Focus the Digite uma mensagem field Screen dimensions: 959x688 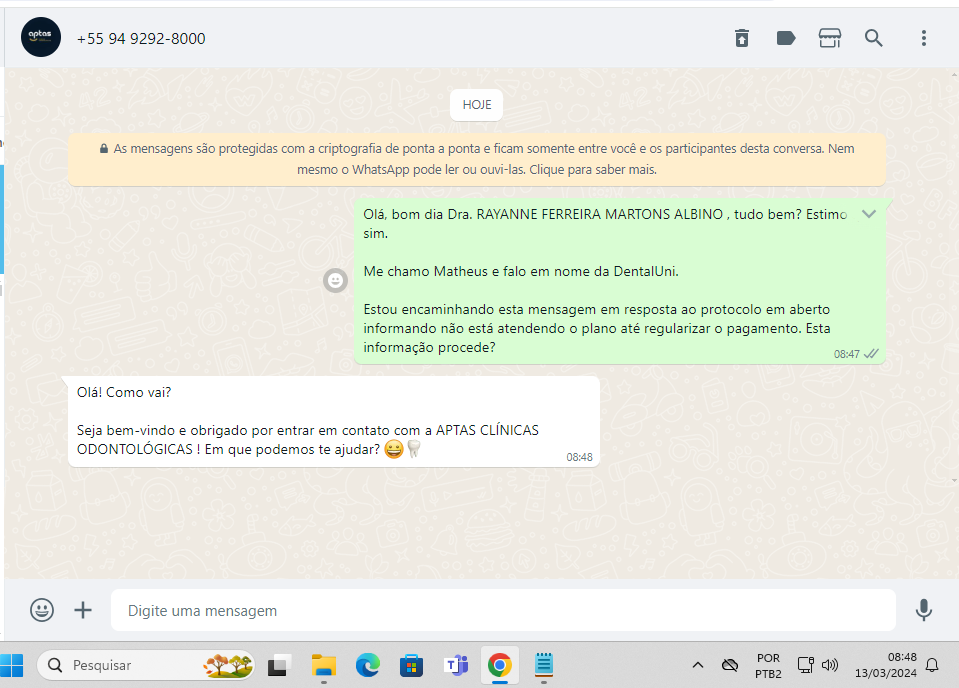(503, 610)
